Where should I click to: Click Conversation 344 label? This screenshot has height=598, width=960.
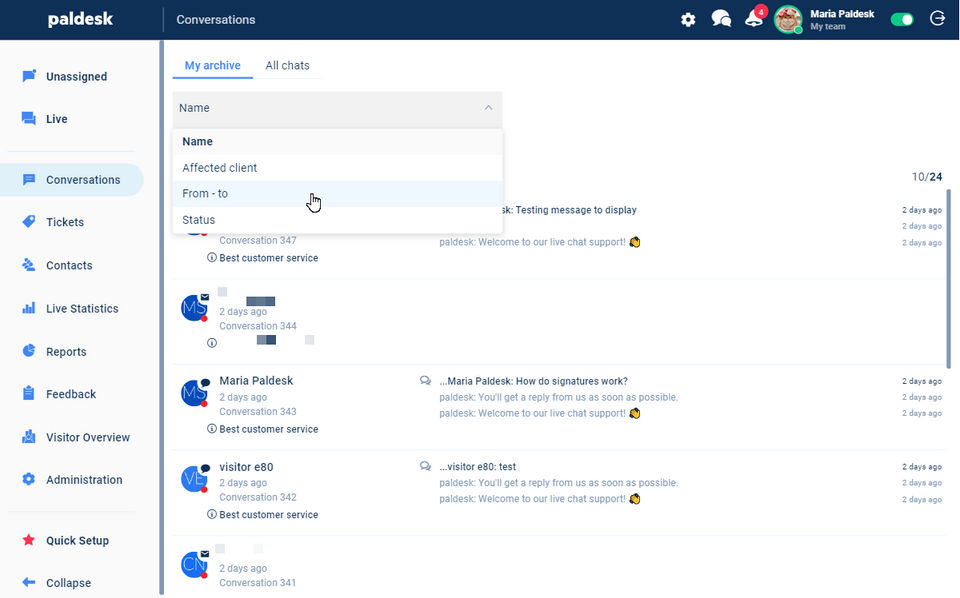click(258, 326)
